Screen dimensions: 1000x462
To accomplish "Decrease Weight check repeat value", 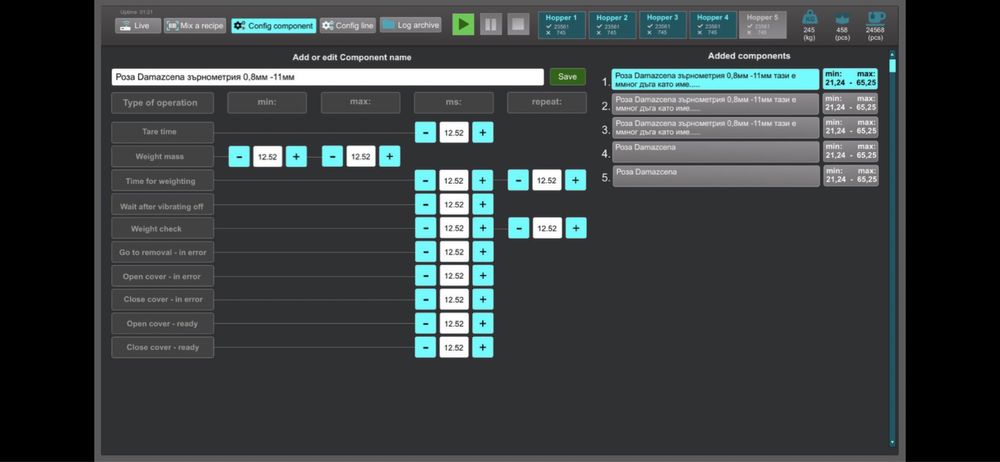I will pos(518,228).
